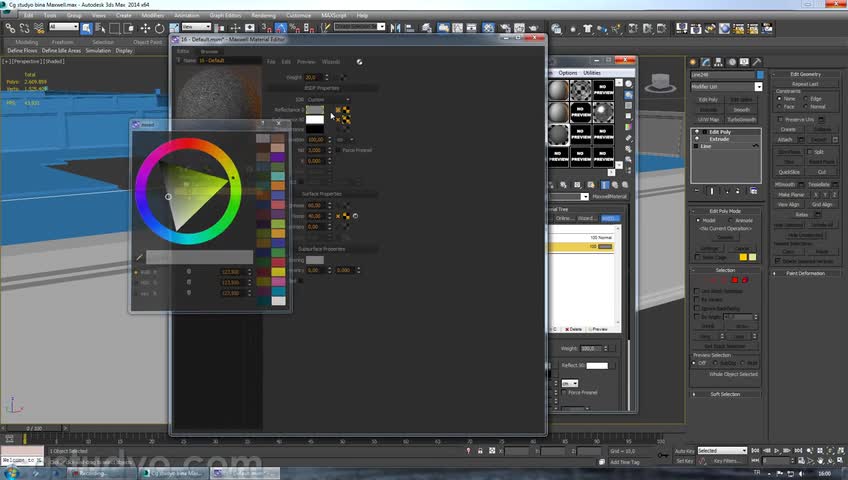The image size is (848, 480).
Task: Open the Hierarchy panel tab icon
Action: coord(718,62)
